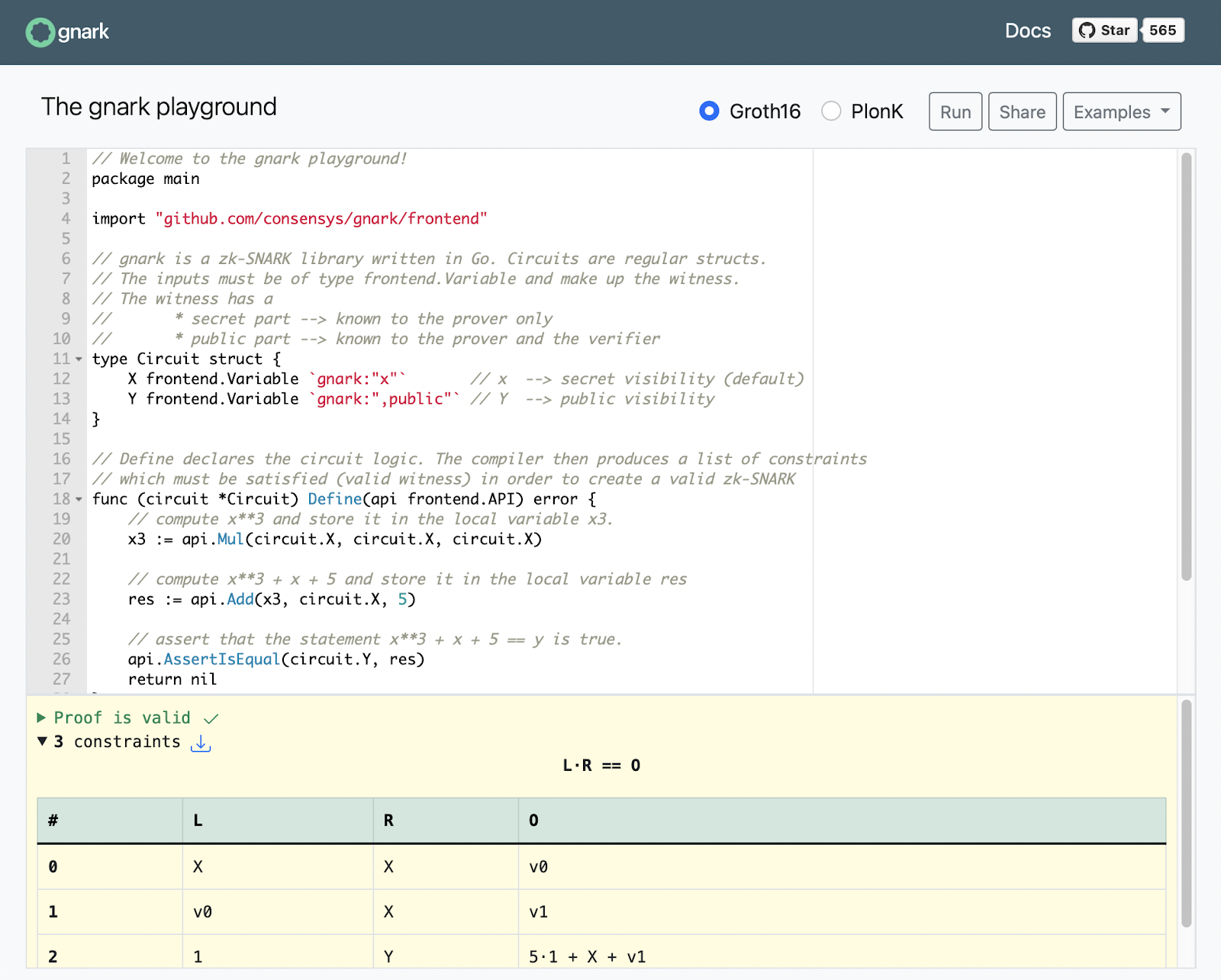Click 'The gnark playground' heading
Image resolution: width=1221 pixels, height=980 pixels.
coord(159,107)
